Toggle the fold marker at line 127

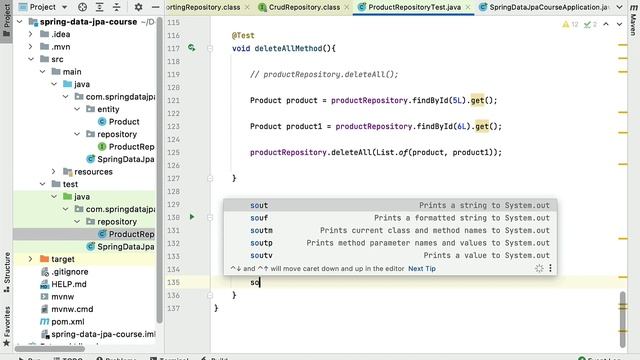coord(210,178)
